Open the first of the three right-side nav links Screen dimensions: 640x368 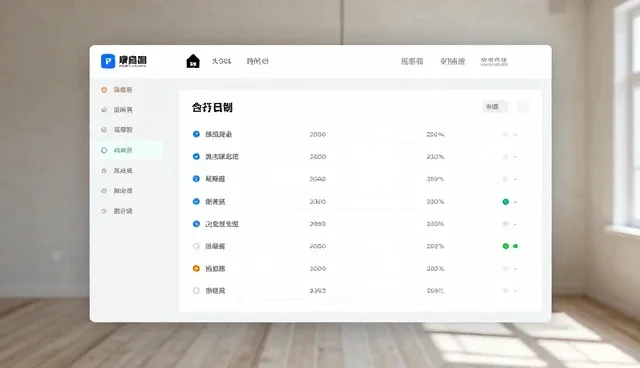412,61
